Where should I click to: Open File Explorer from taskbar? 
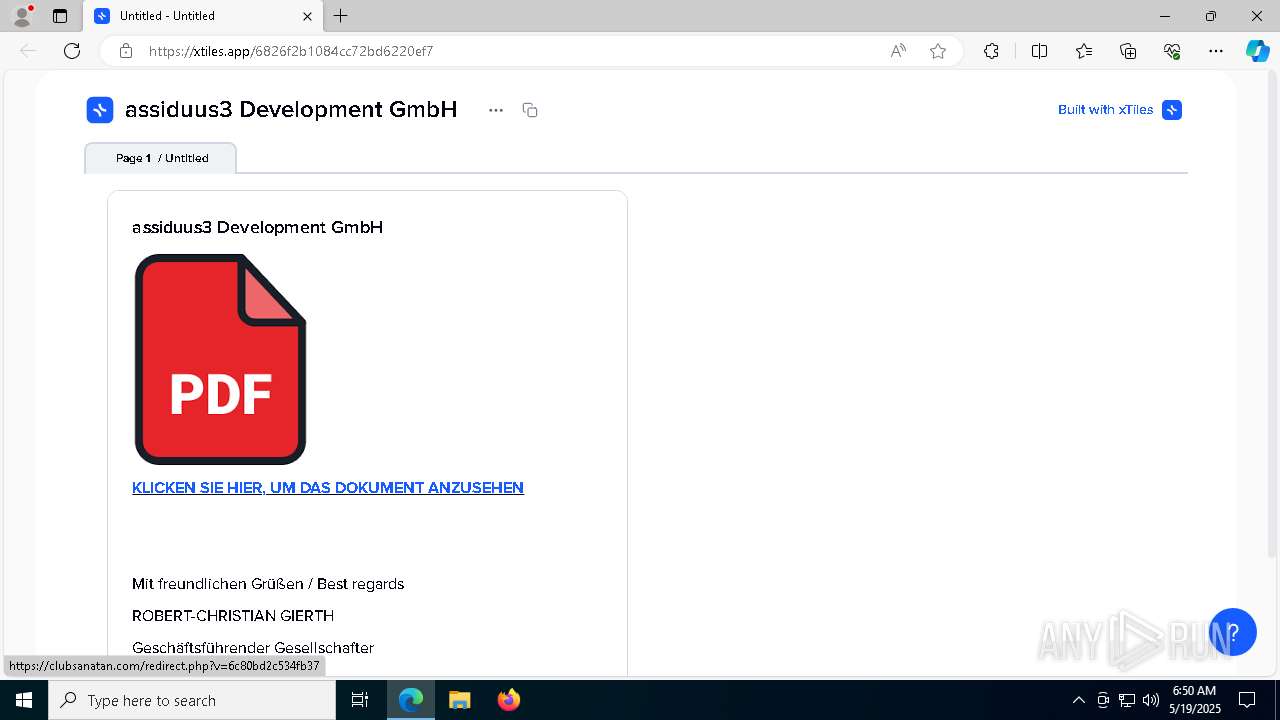pos(459,700)
